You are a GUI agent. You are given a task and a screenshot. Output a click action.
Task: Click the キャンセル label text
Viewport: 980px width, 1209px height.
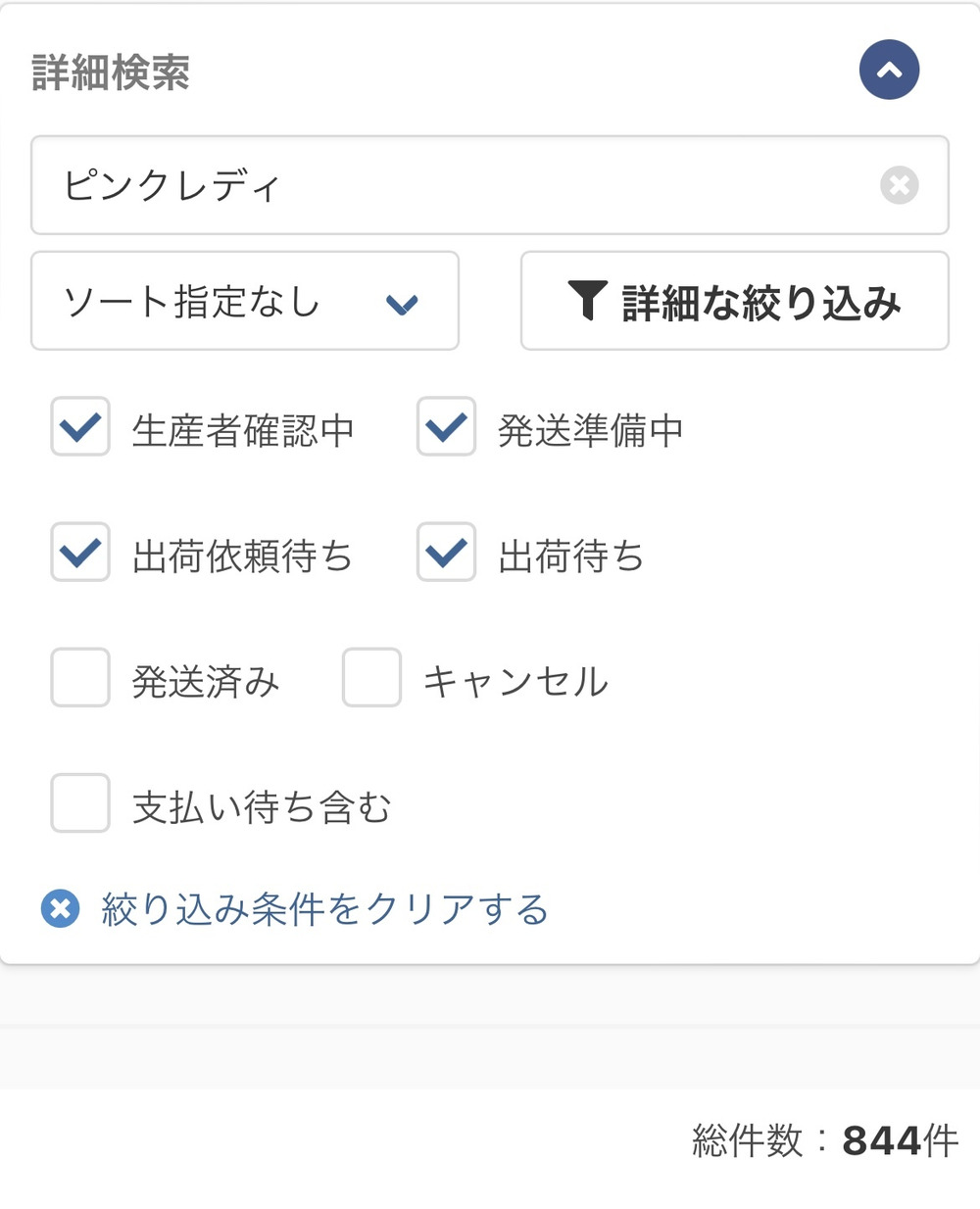515,682
